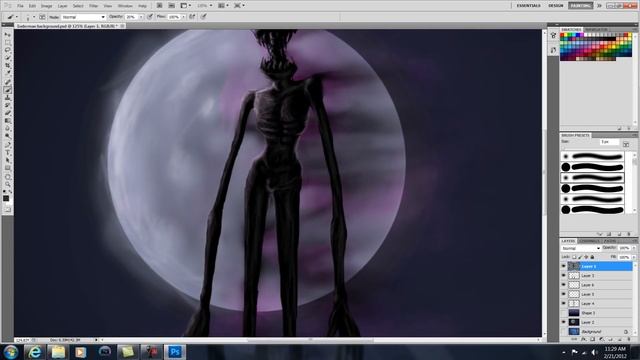Select the Path Selection tool
This screenshot has height=360, width=640.
(7, 160)
